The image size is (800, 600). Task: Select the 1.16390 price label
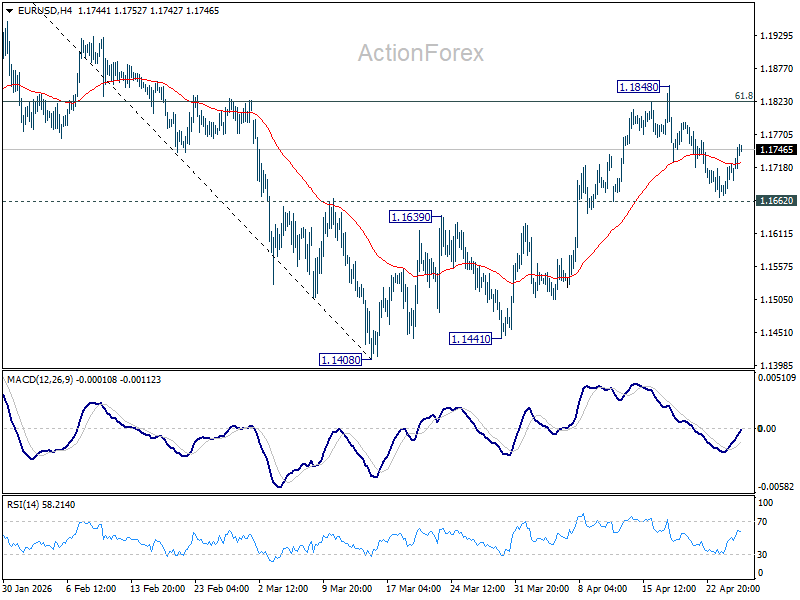click(411, 216)
